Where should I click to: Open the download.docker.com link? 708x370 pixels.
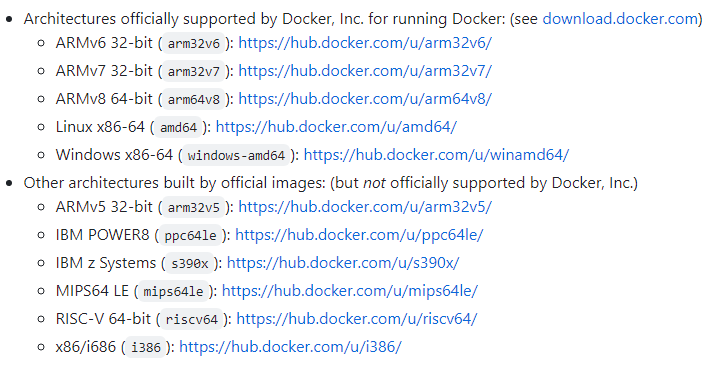(x=620, y=19)
